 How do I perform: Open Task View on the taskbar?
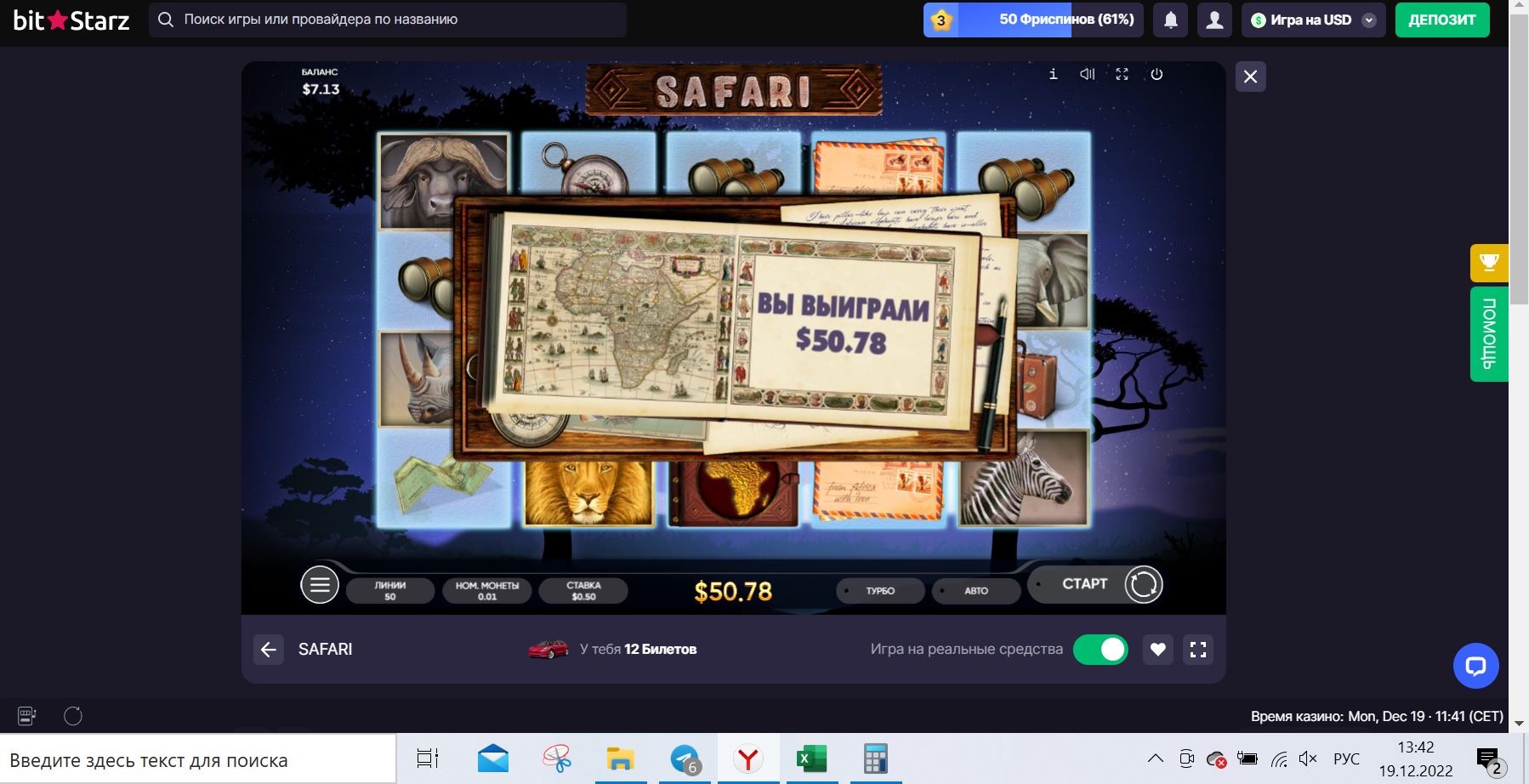pos(428,758)
